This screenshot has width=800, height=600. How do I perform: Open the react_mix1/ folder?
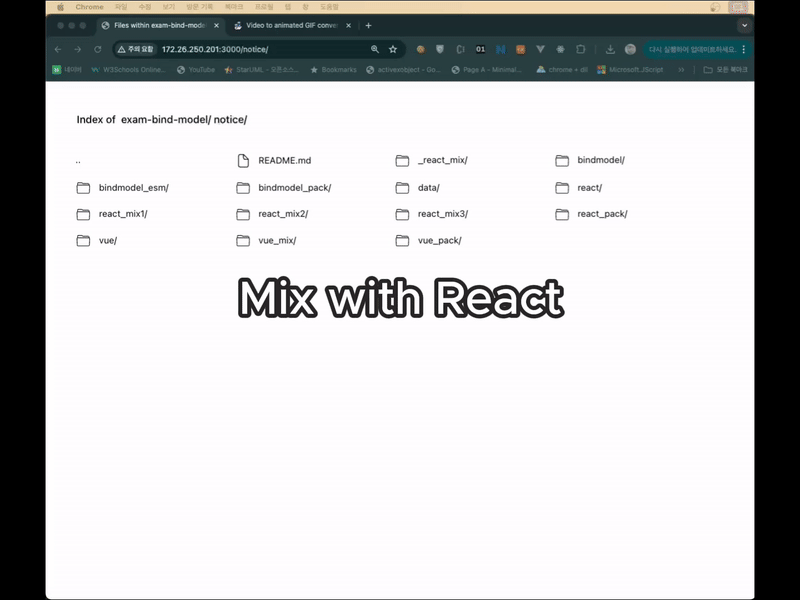[123, 214]
